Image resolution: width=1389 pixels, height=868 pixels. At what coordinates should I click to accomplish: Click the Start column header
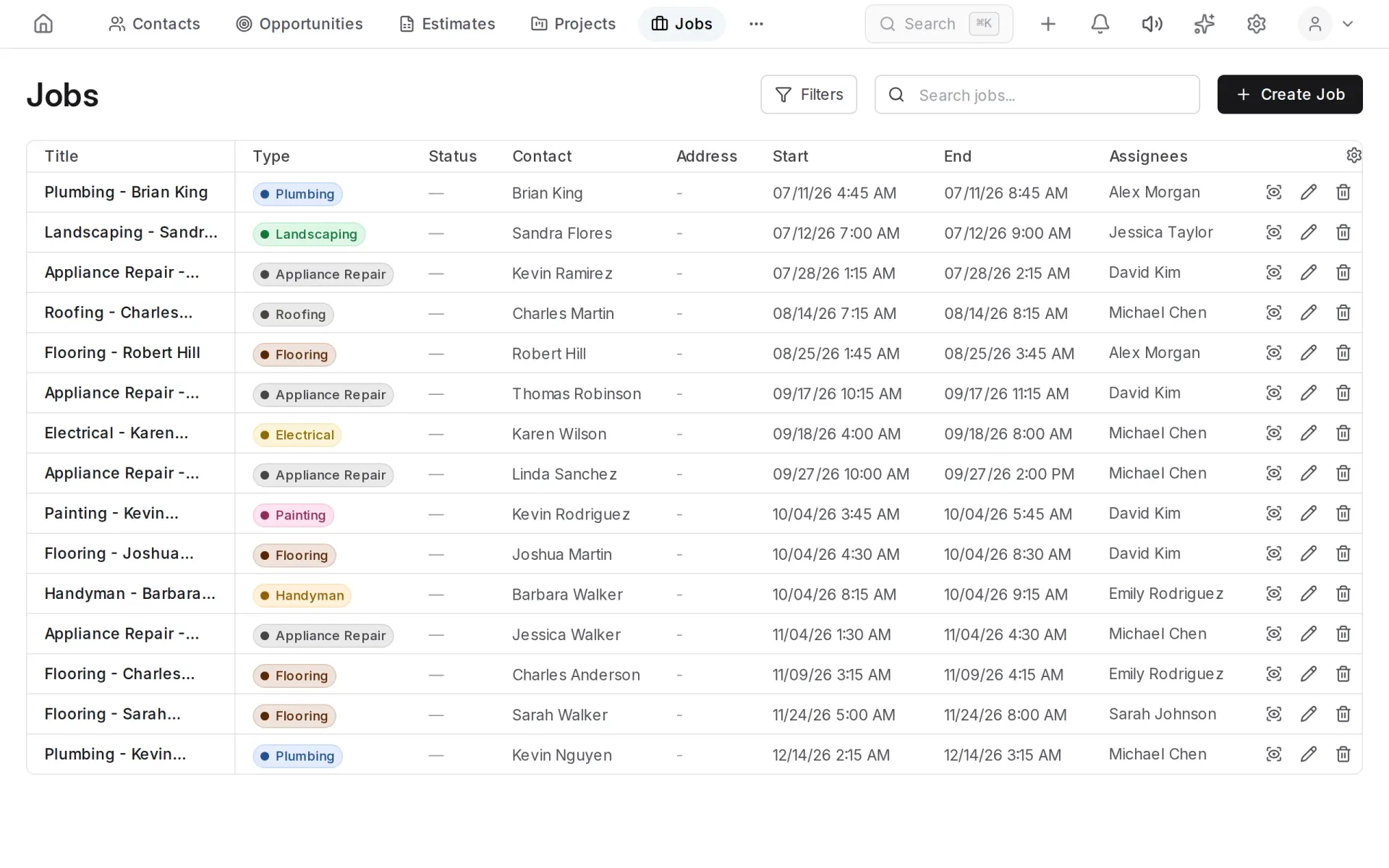[x=790, y=156]
